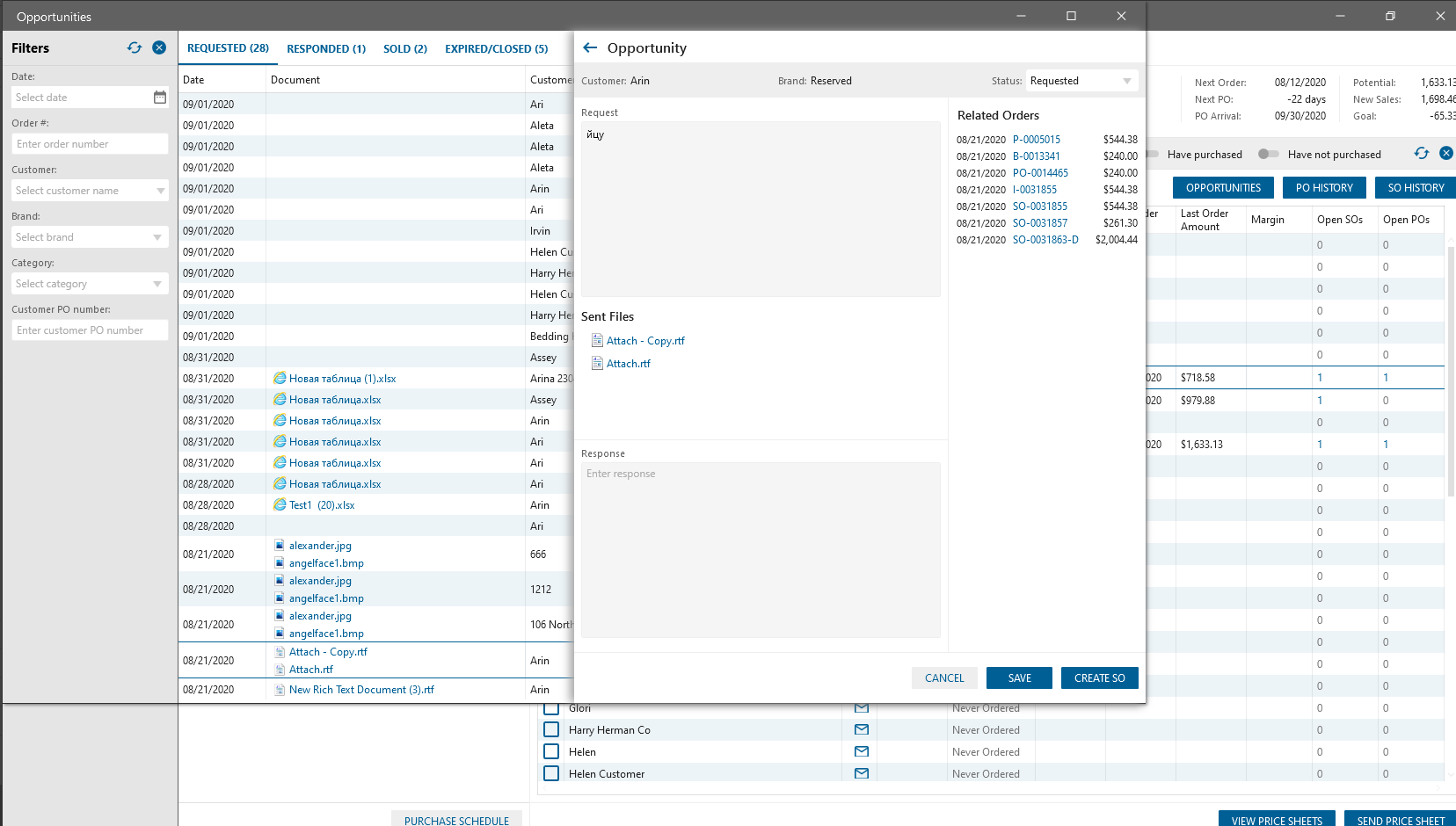The height and width of the screenshot is (826, 1456).
Task: Open the date picker calendar icon
Action: pyautogui.click(x=160, y=98)
